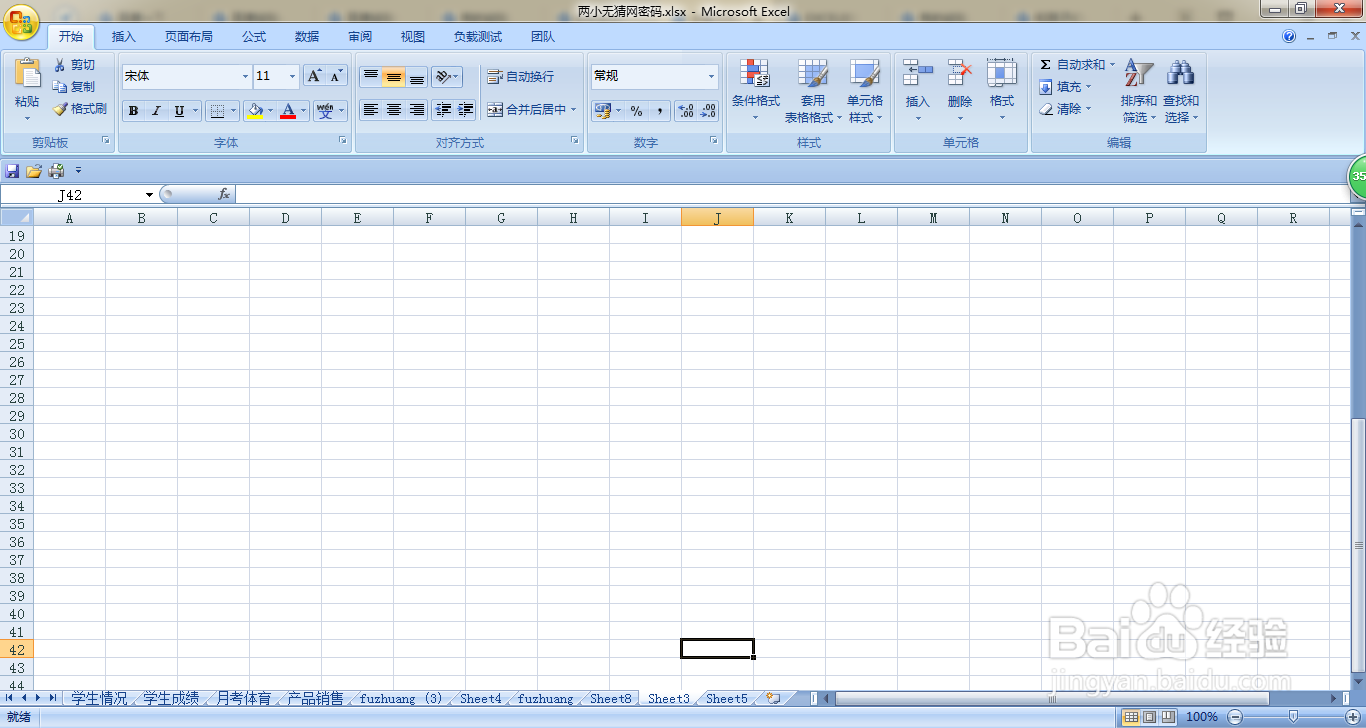This screenshot has width=1366, height=728.
Task: Open Customize Quick Access Toolbar arrow
Action: tap(78, 171)
